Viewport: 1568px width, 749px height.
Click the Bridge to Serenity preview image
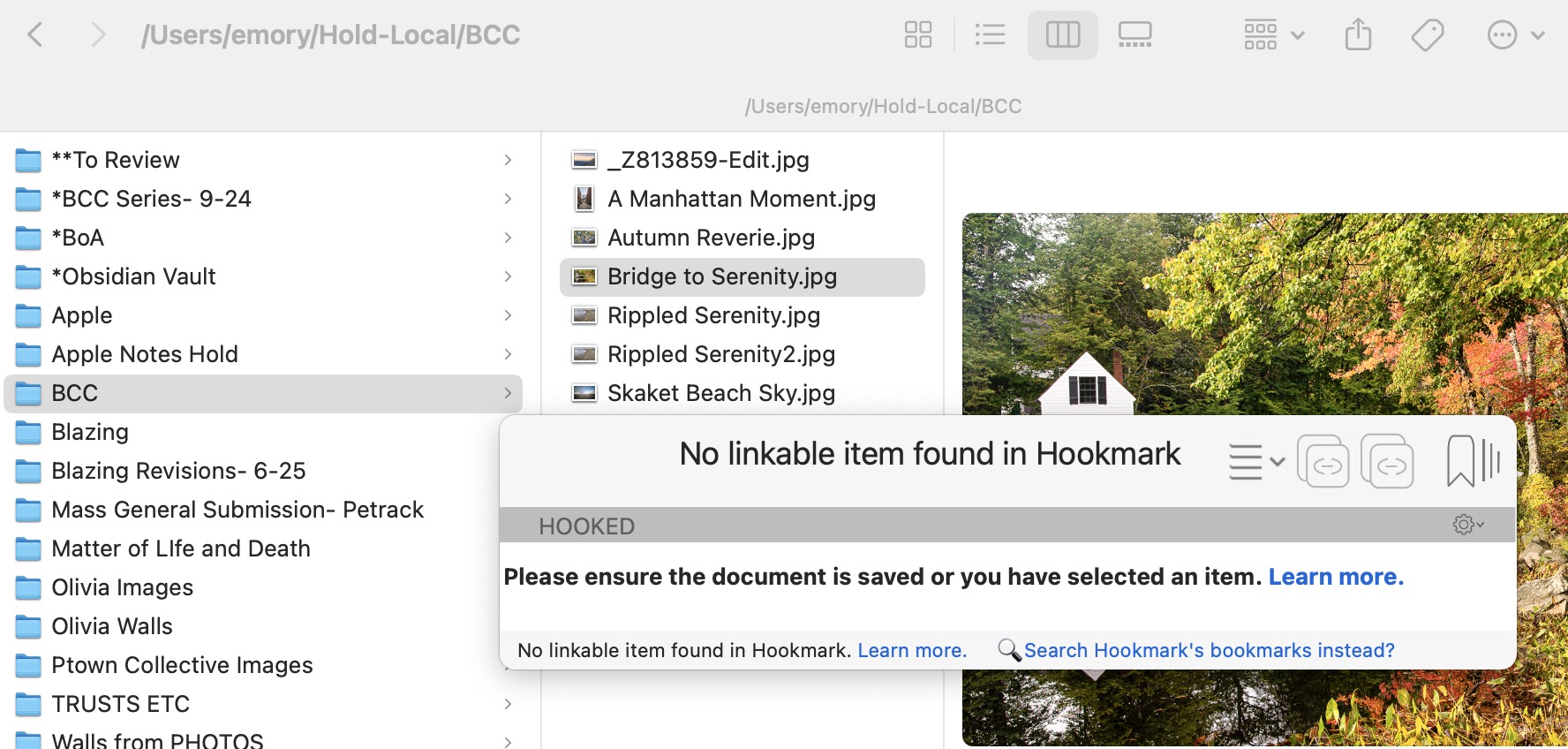pos(1264,314)
